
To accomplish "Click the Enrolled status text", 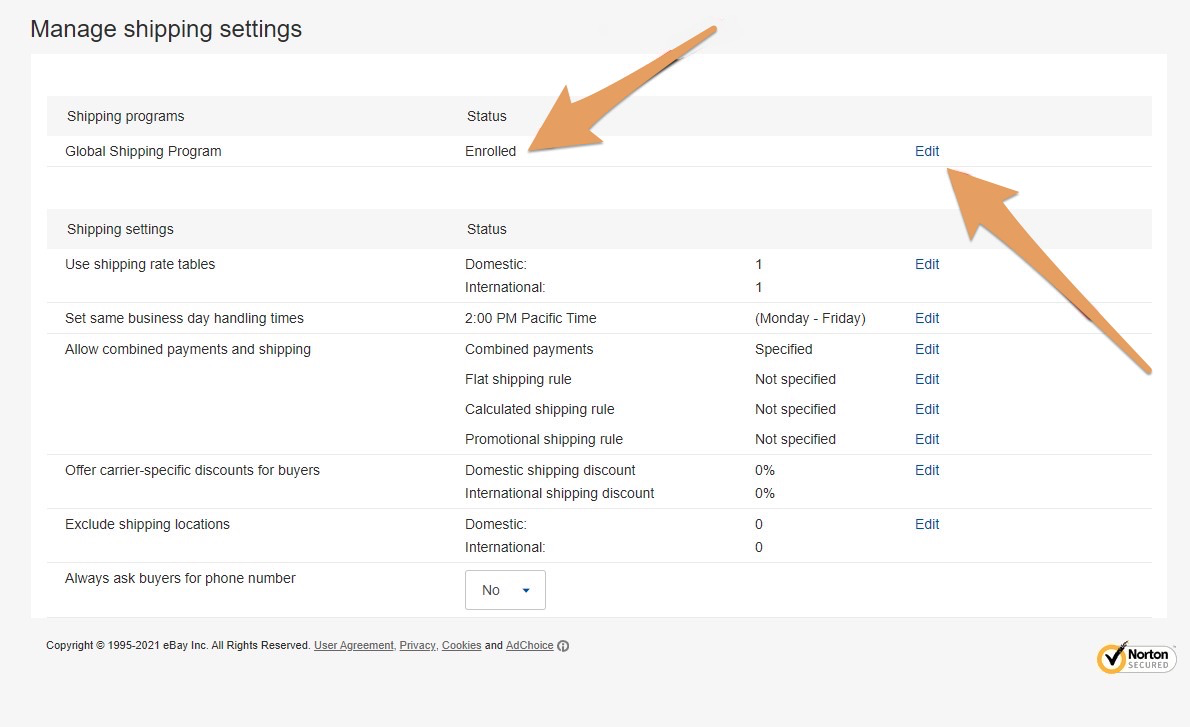I will [490, 151].
